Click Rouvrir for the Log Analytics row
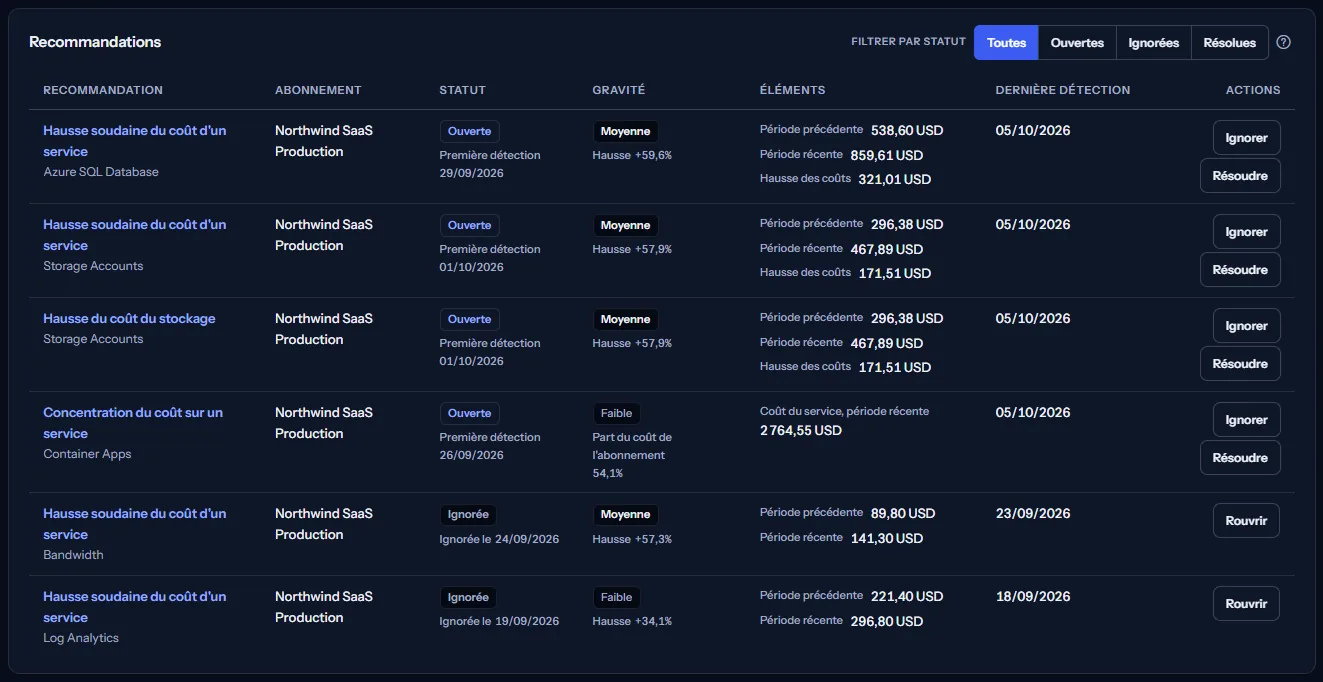This screenshot has width=1323, height=682. [1246, 604]
